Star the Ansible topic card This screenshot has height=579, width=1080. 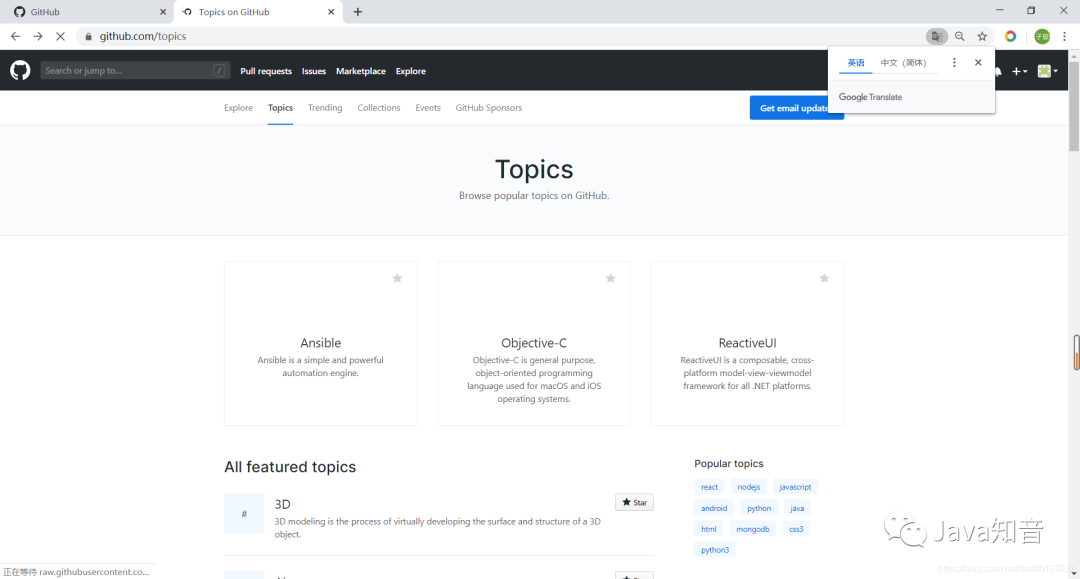pyautogui.click(x=397, y=278)
